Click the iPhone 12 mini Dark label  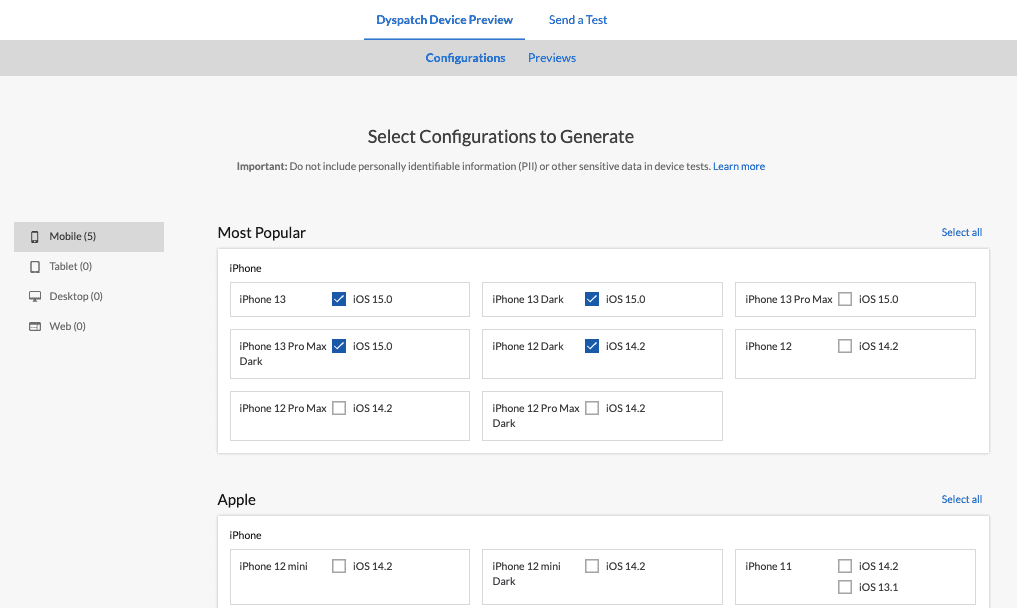526,574
